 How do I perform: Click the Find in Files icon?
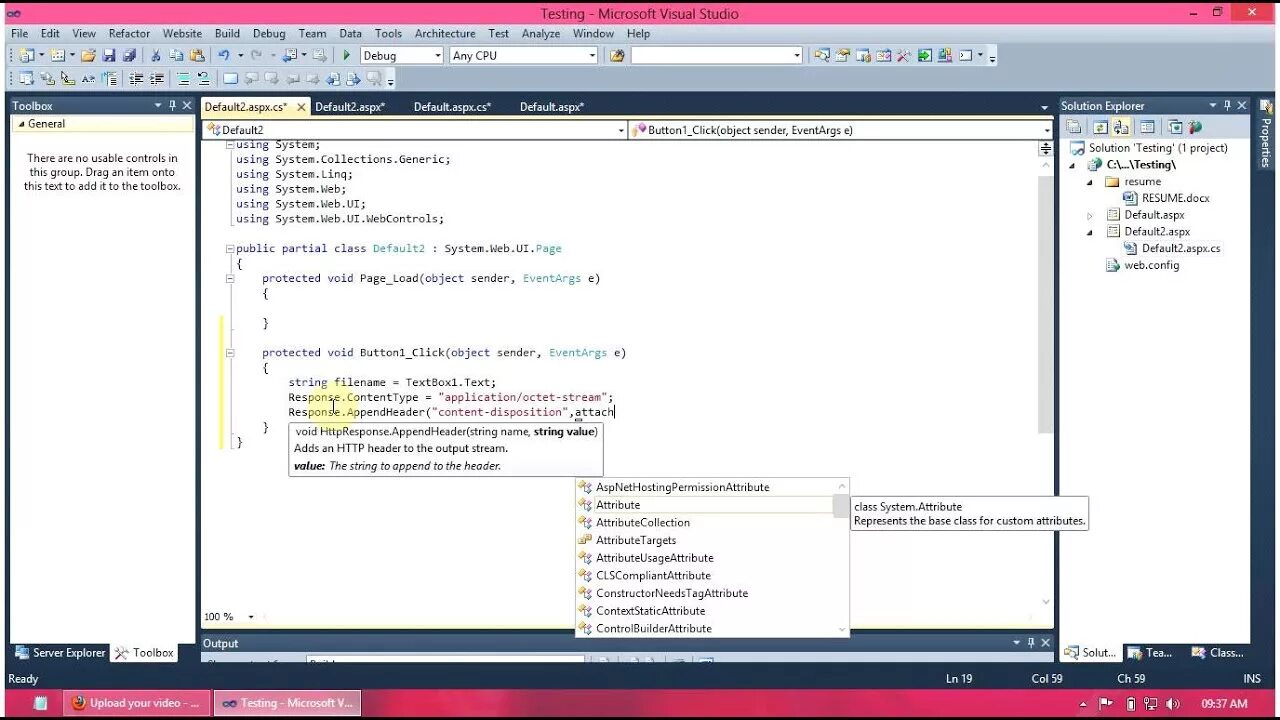[616, 56]
